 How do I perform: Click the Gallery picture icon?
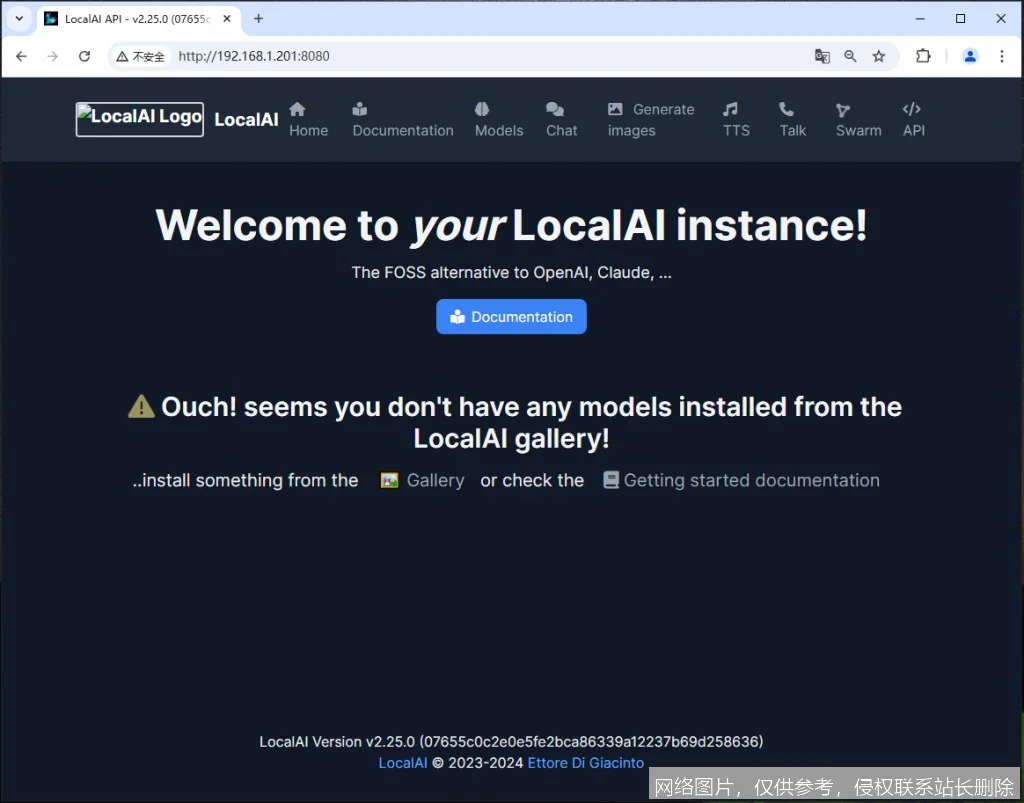pyautogui.click(x=389, y=480)
